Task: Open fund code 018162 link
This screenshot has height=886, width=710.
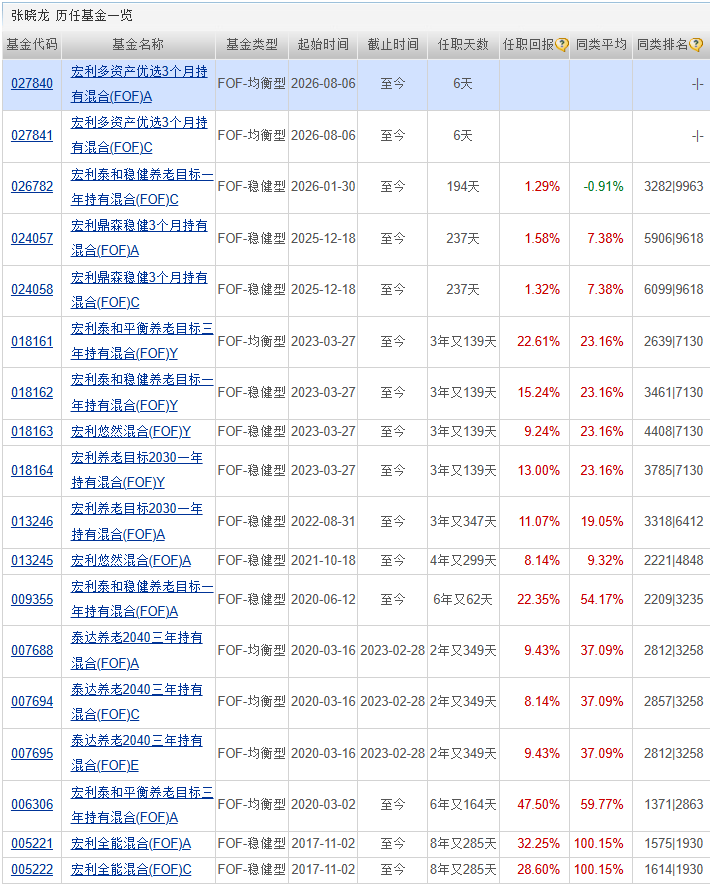Action: tap(32, 392)
